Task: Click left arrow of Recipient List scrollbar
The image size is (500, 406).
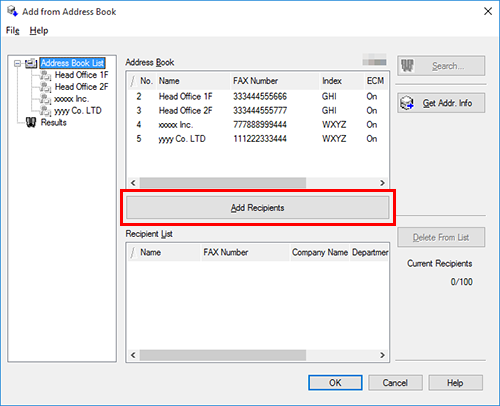Action: (x=133, y=355)
